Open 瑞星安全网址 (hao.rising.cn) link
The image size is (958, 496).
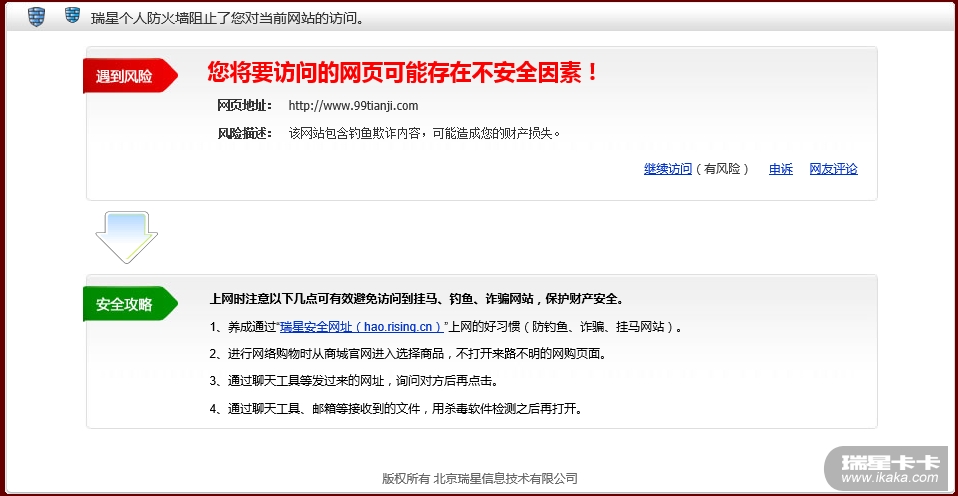click(x=362, y=327)
